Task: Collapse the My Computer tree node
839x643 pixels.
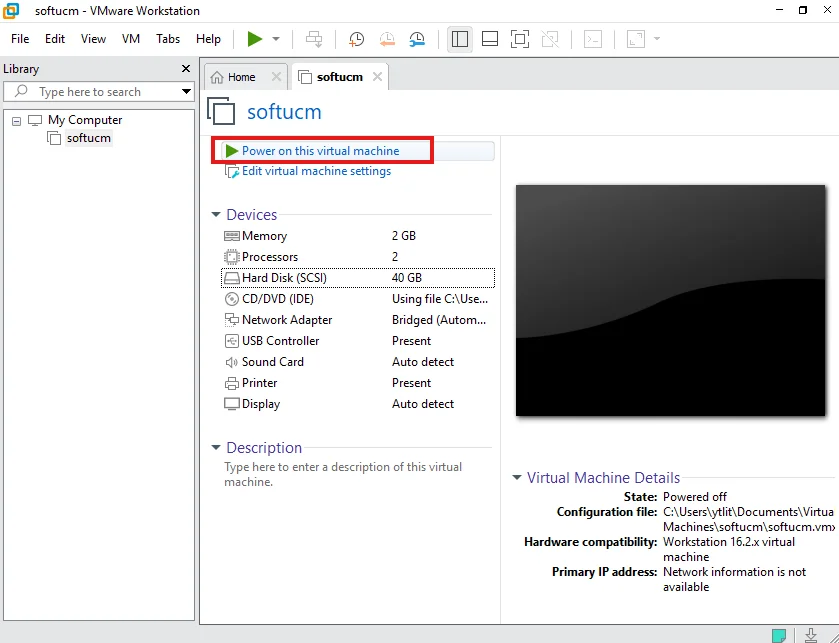Action: 17,121
